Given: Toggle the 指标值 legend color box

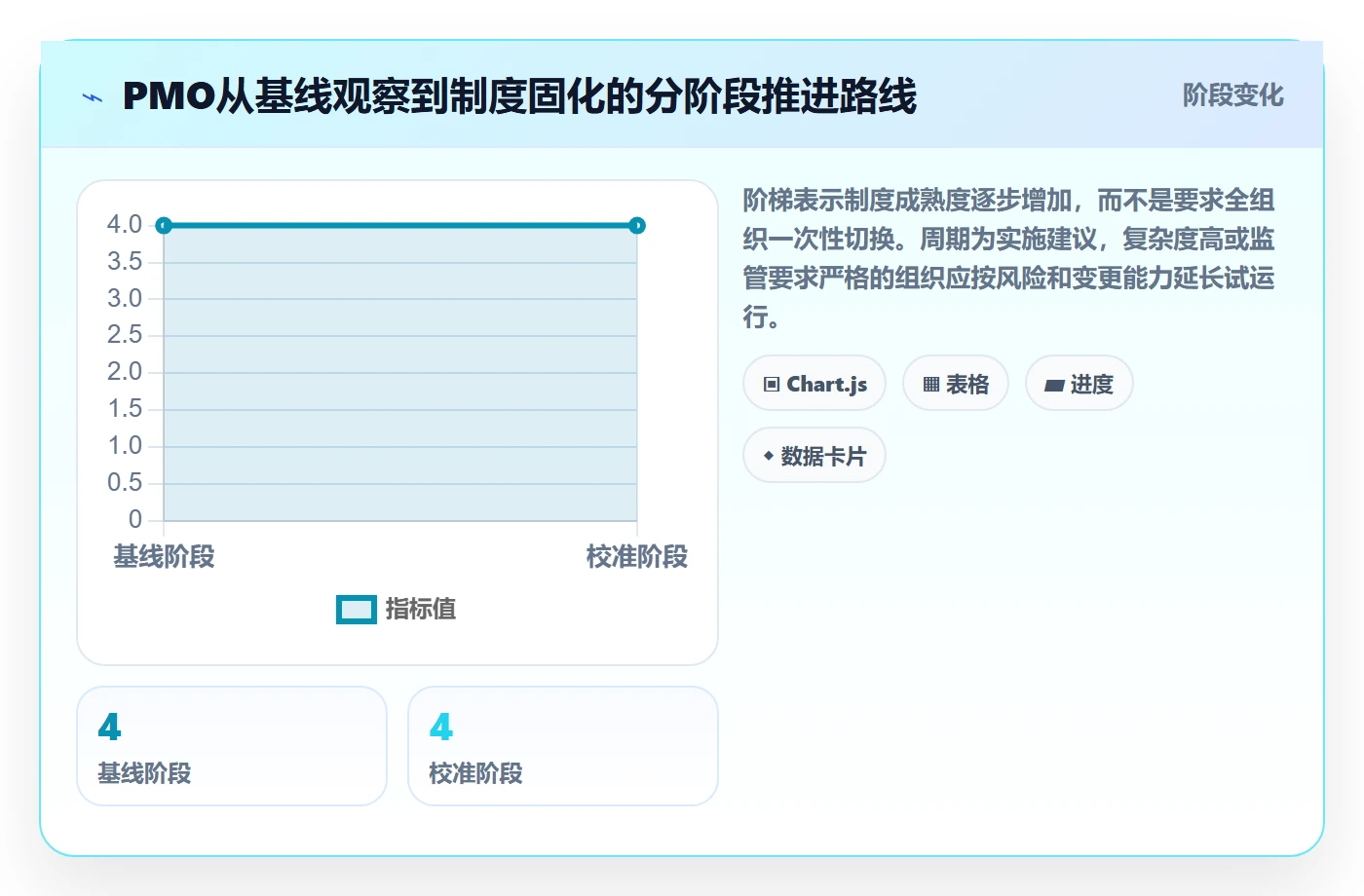Looking at the screenshot, I should 357,610.
